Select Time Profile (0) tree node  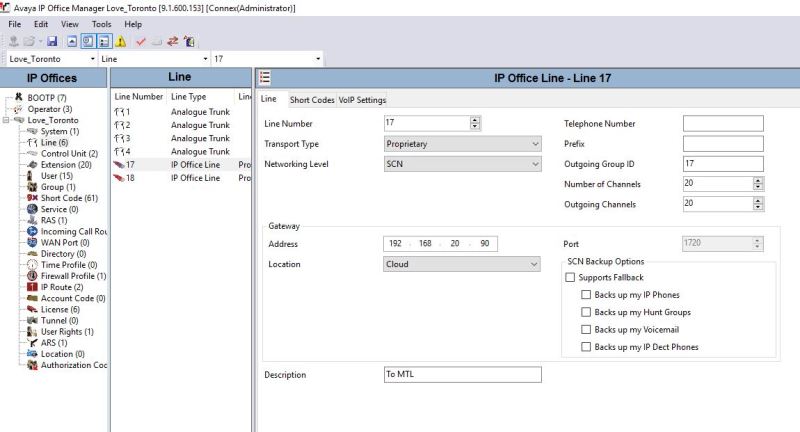pos(69,265)
